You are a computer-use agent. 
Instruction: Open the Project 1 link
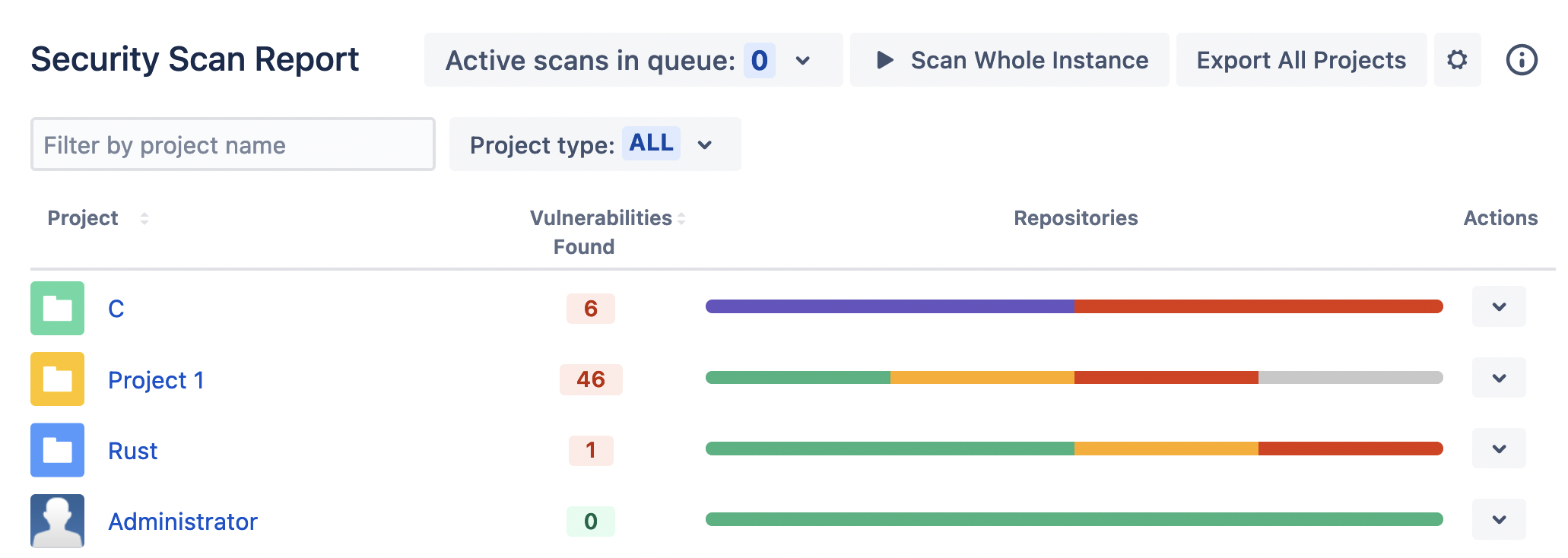pyautogui.click(x=156, y=380)
